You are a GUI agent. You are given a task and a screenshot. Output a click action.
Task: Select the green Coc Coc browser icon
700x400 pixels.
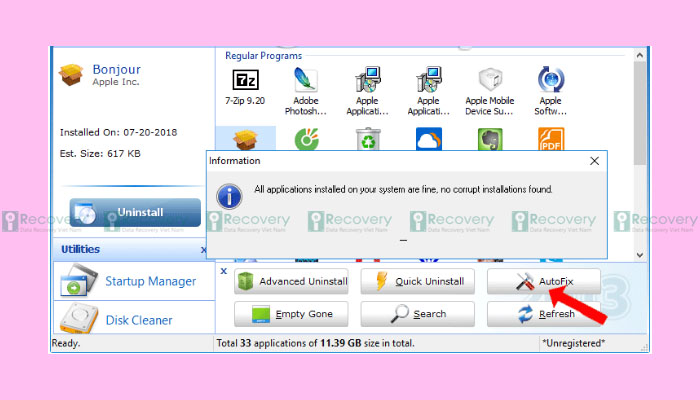[307, 139]
